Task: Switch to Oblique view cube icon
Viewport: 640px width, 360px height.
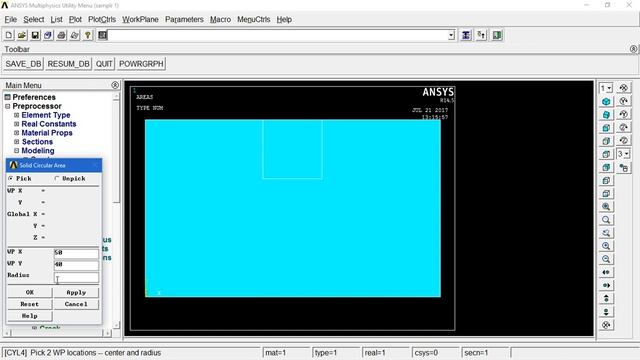Action: coord(606,115)
